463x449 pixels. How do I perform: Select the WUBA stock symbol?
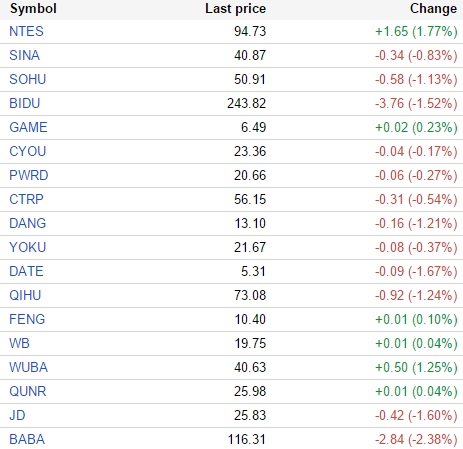pyautogui.click(x=29, y=367)
